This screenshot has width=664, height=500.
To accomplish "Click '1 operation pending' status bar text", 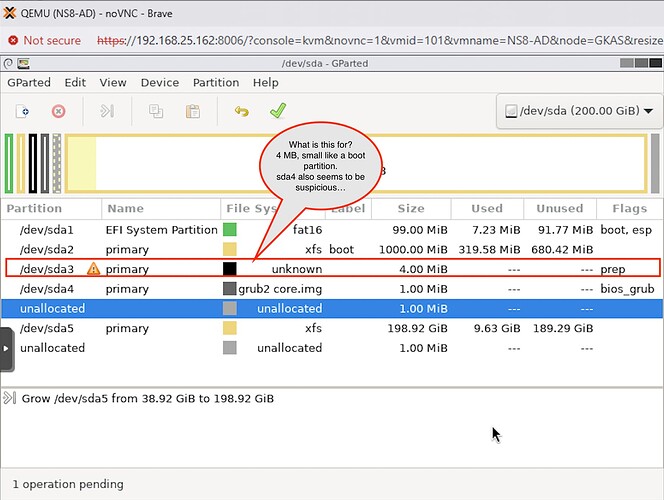I will pyautogui.click(x=68, y=484).
